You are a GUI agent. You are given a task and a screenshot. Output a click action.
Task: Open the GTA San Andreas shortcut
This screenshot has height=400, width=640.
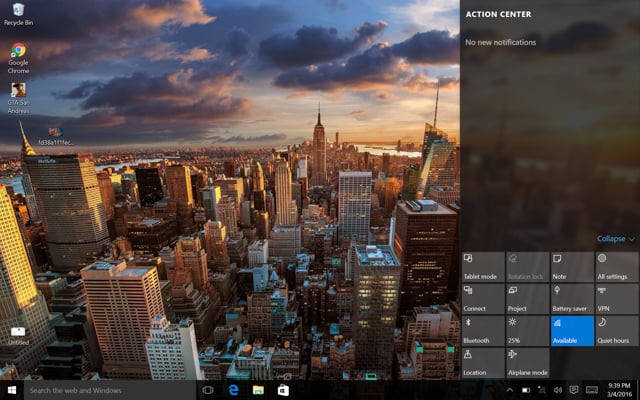(x=18, y=93)
